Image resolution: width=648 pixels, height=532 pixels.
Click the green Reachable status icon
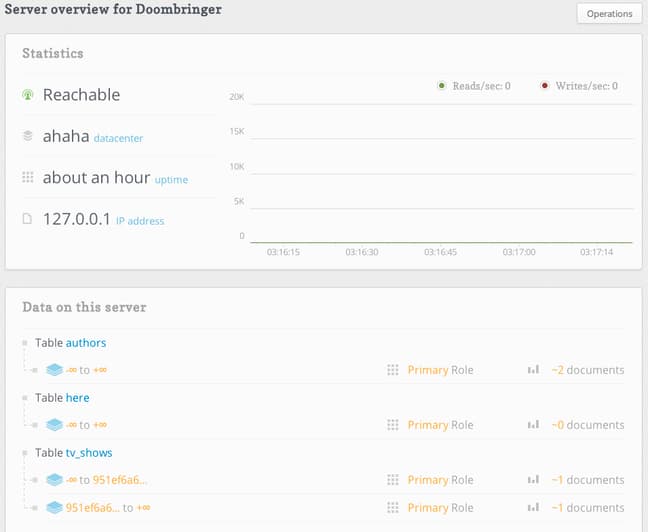pos(28,95)
